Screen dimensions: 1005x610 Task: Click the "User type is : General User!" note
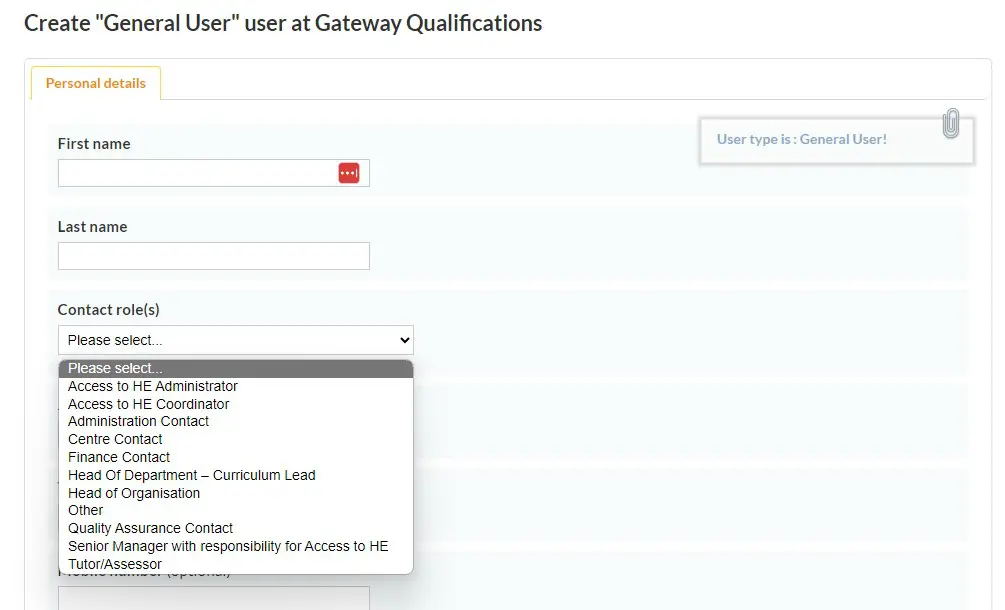coord(802,139)
